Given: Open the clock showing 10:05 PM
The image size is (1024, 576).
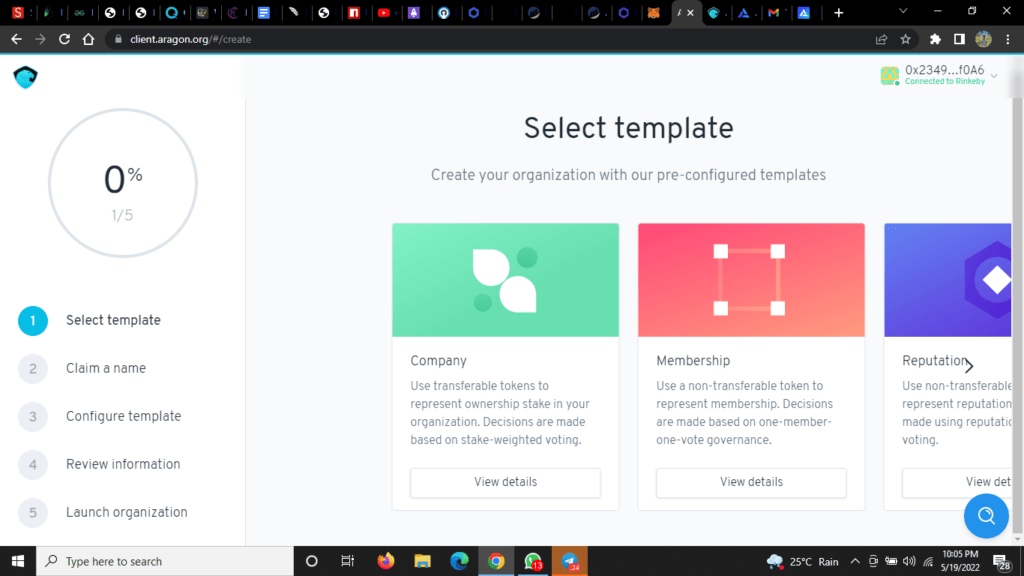Looking at the screenshot, I should pyautogui.click(x=960, y=561).
